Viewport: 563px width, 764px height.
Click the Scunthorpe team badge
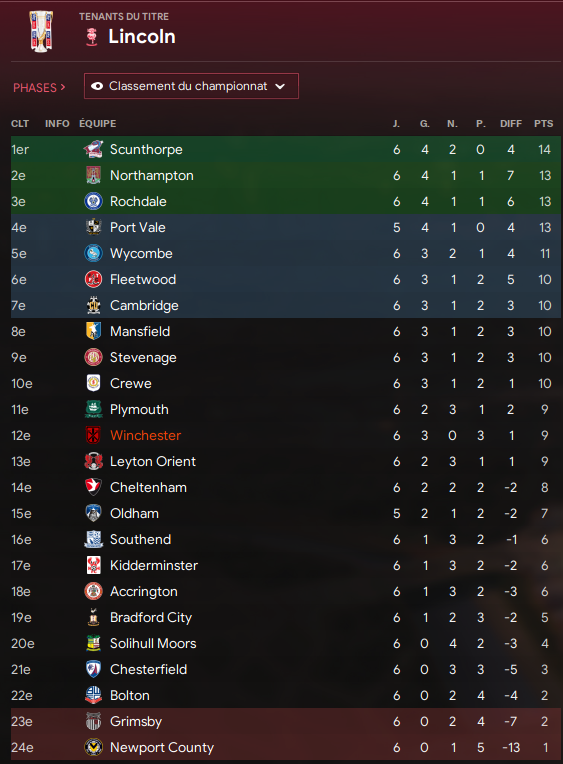(93, 149)
